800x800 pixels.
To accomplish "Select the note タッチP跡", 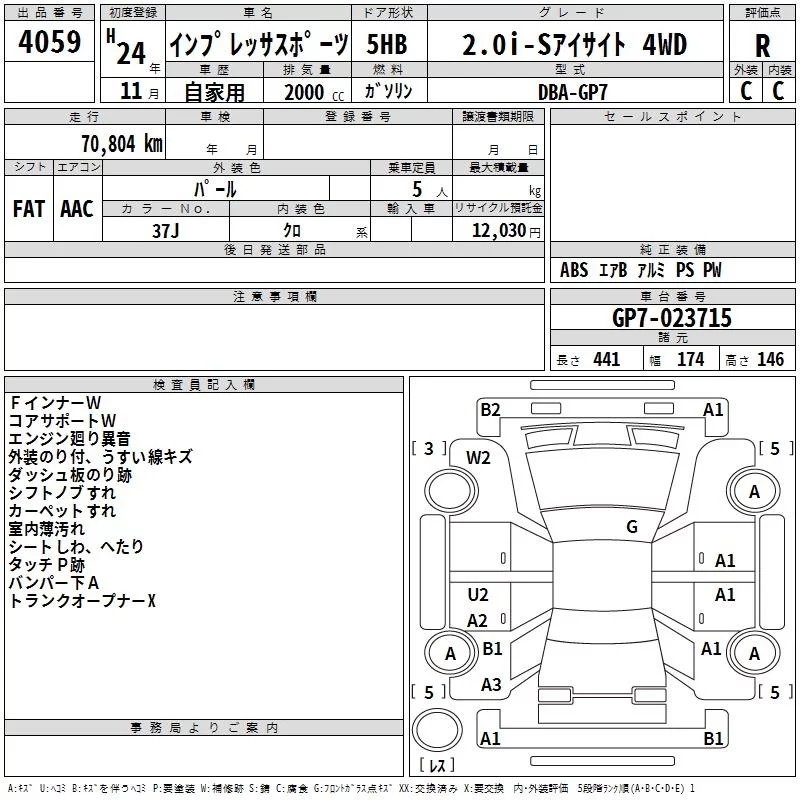I will click(47, 564).
